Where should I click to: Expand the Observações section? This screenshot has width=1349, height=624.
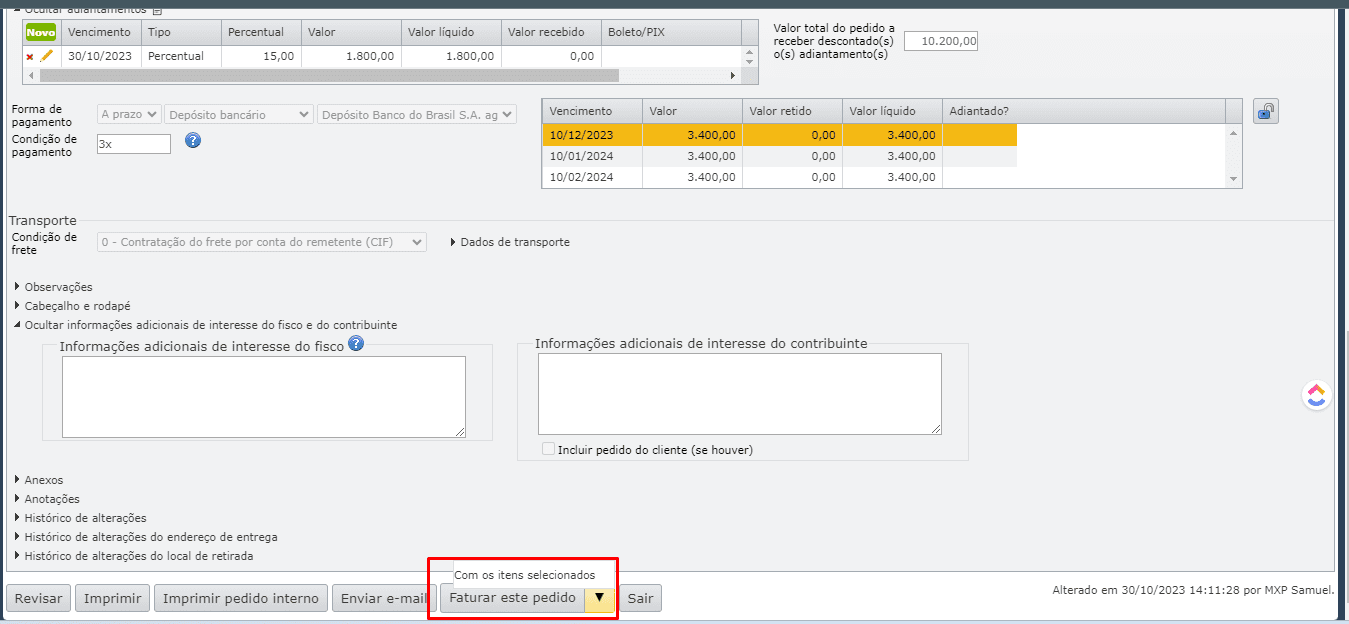pos(53,287)
